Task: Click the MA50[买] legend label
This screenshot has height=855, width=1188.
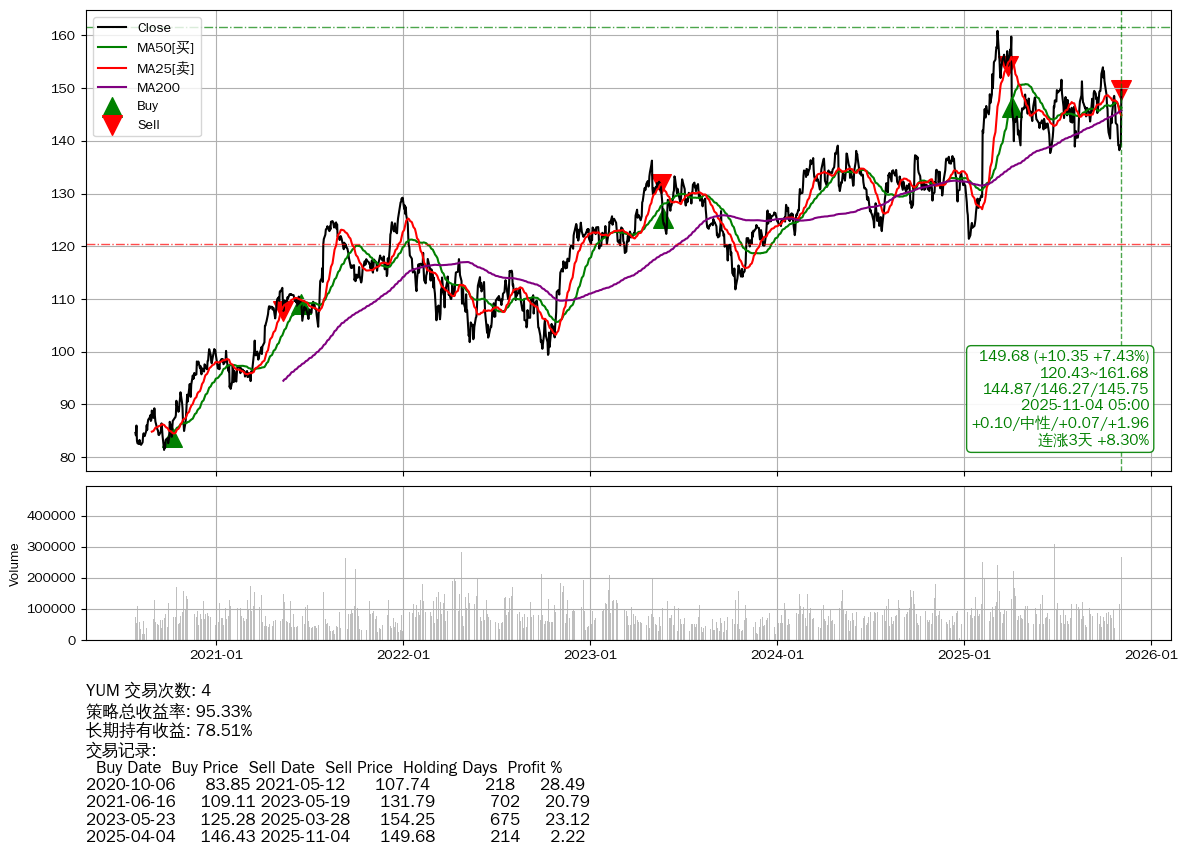Action: (x=165, y=47)
